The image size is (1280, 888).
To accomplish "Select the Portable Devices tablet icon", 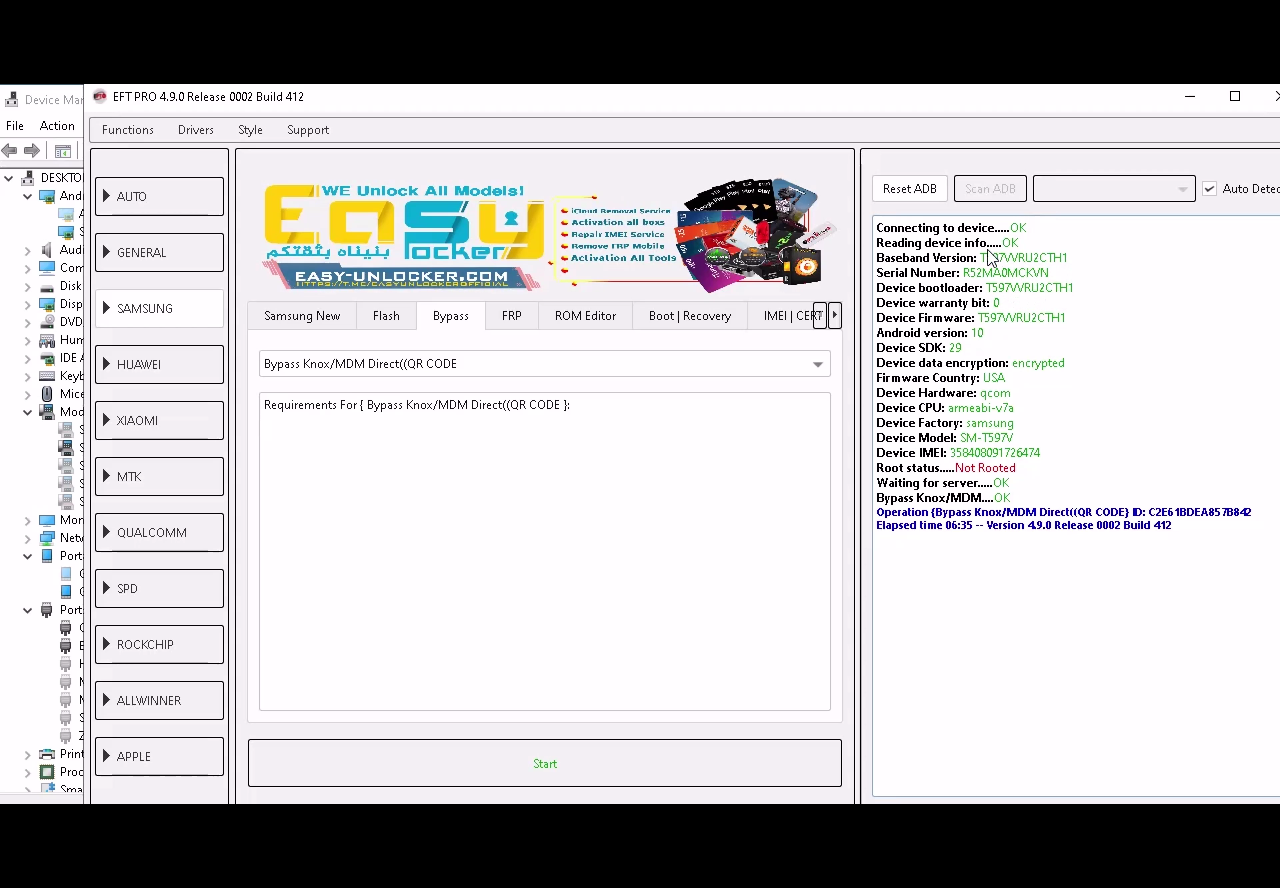I will point(47,556).
